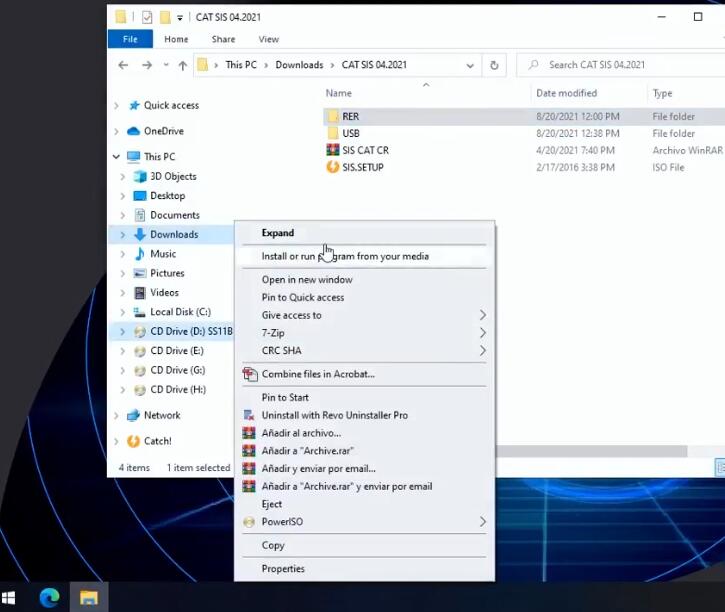725x612 pixels.
Task: Click the 3D Objects cube icon
Action: pyautogui.click(x=140, y=177)
